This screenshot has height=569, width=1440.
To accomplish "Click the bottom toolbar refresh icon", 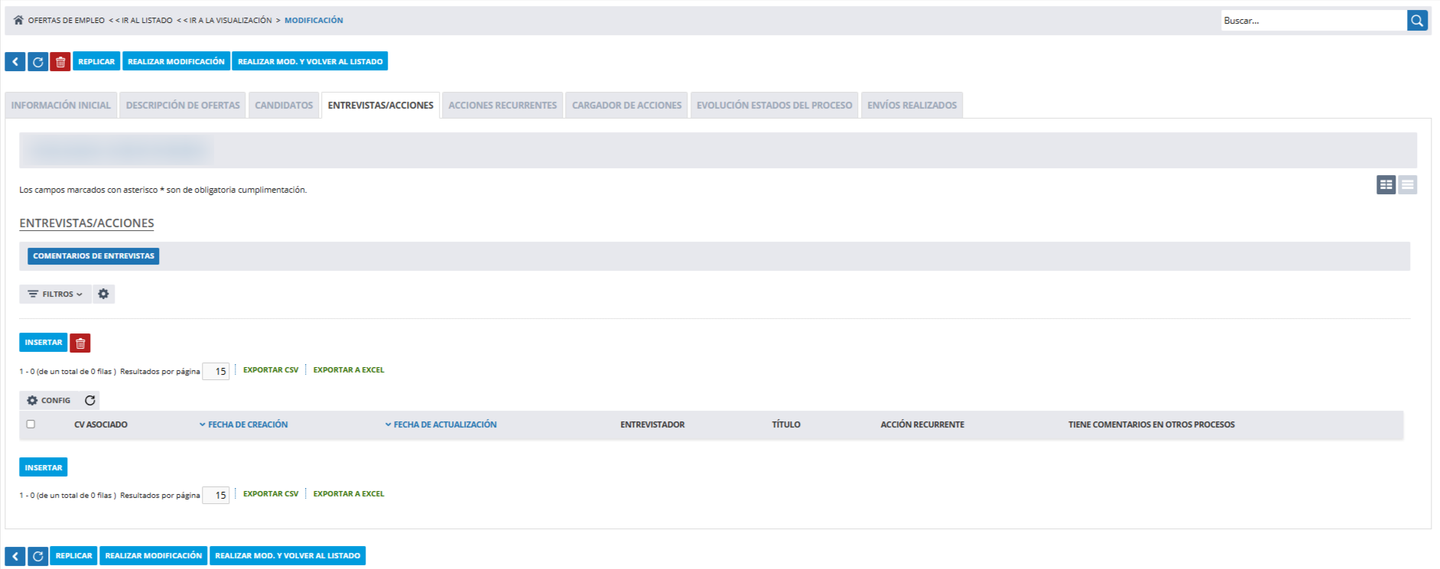I will [38, 556].
